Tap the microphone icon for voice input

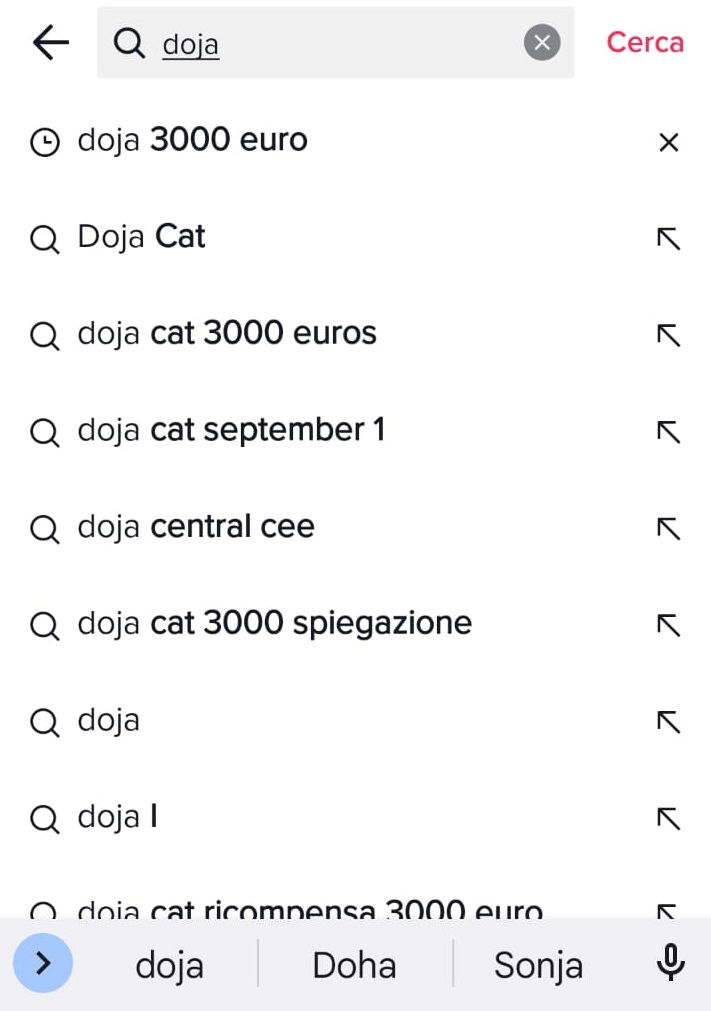point(670,963)
